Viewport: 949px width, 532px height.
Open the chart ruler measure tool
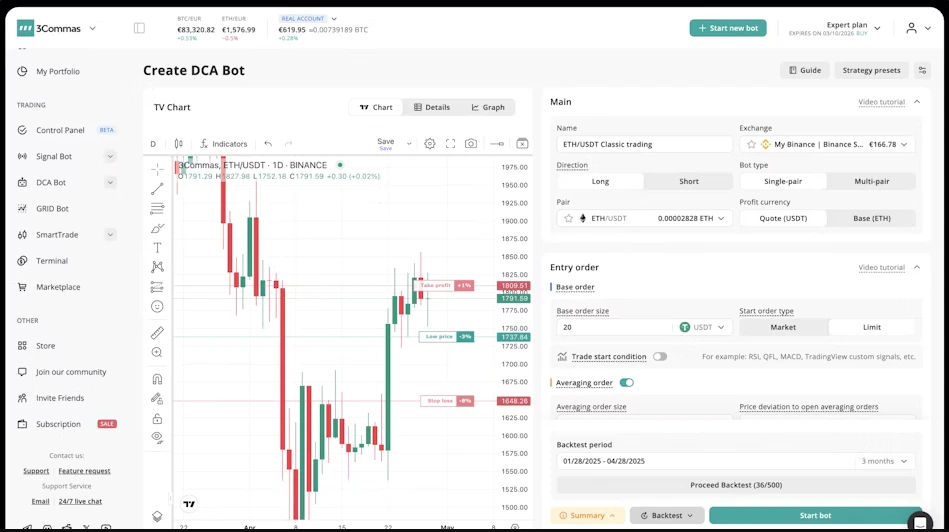[157, 333]
